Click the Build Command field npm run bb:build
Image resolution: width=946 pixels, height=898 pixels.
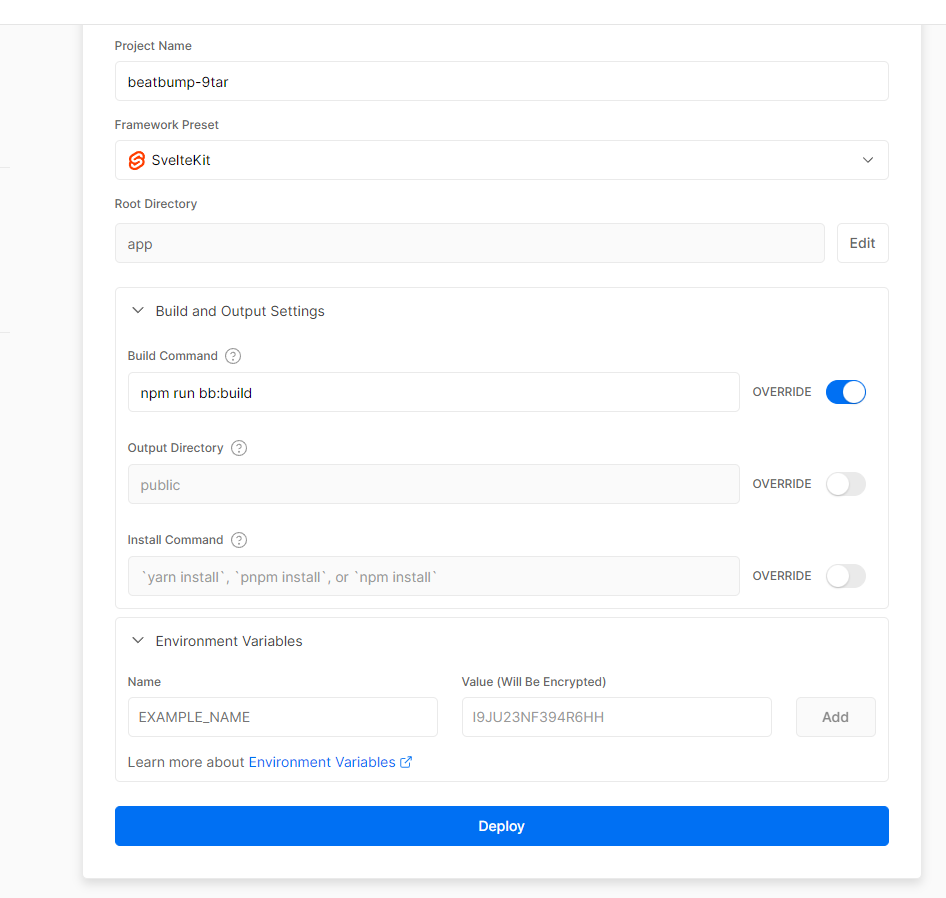coord(433,392)
